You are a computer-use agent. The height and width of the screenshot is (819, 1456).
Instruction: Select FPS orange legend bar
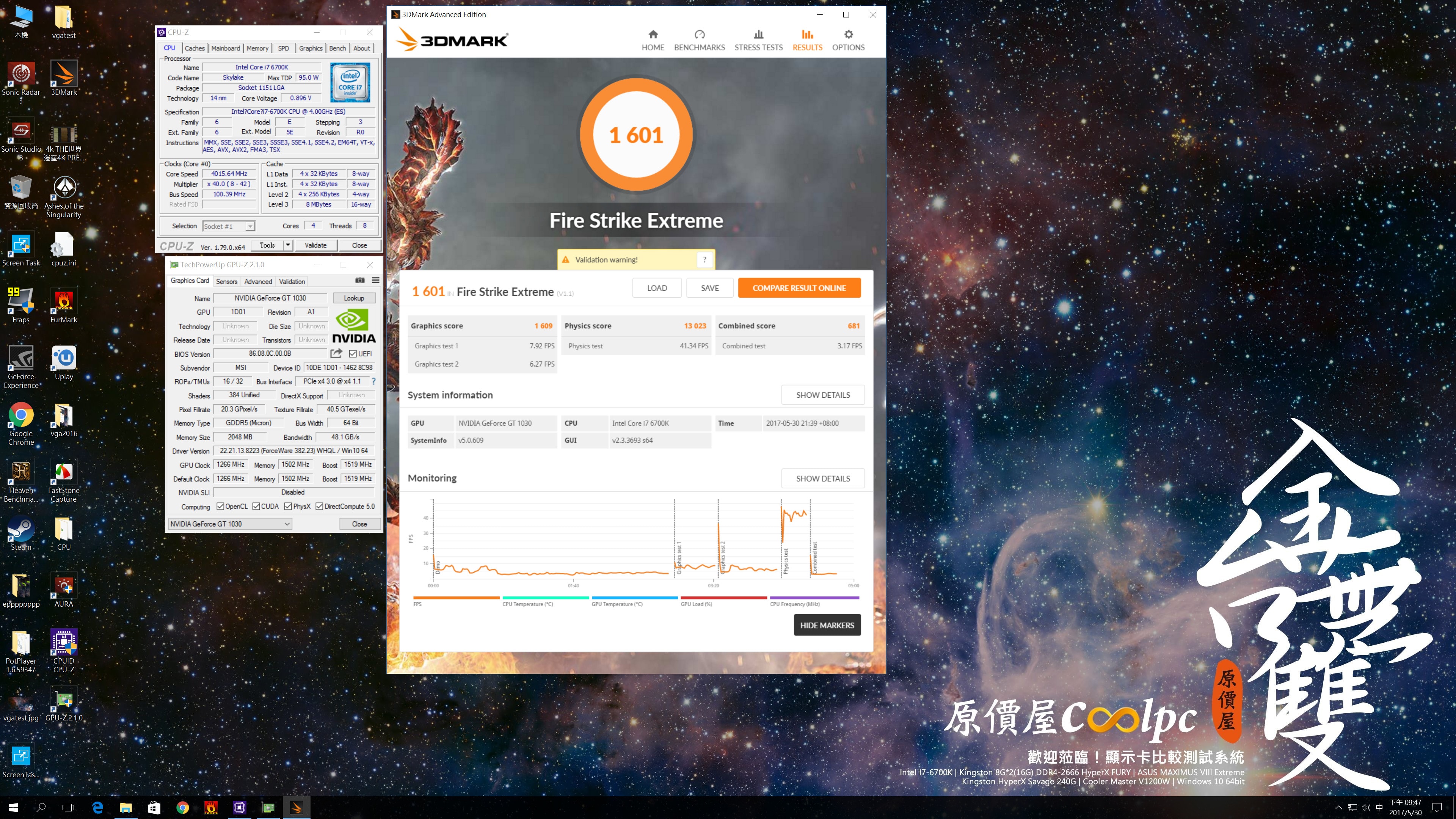(x=457, y=598)
